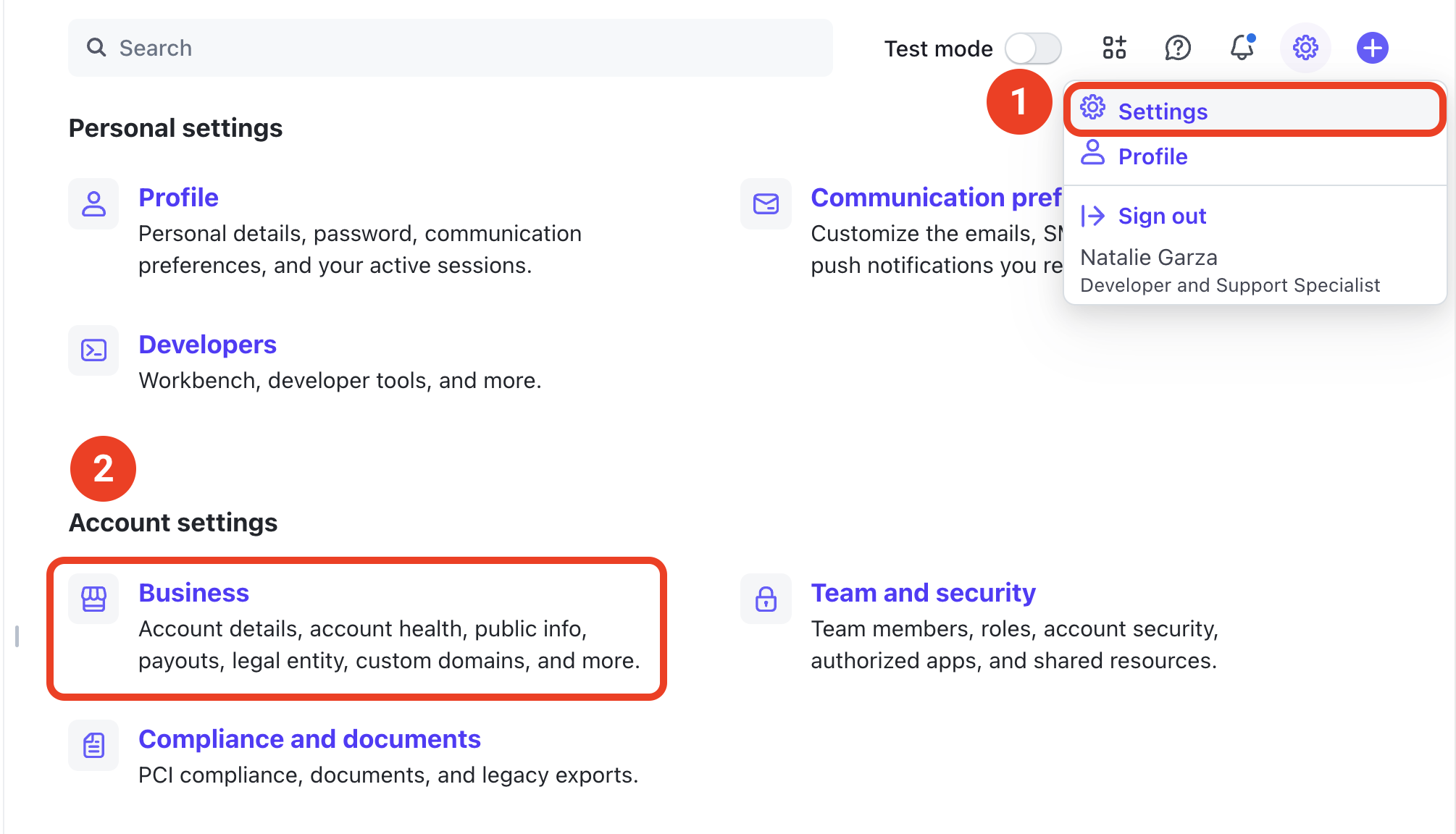Image resolution: width=1456 pixels, height=834 pixels.
Task: Click the purple plus create button
Action: pos(1372,48)
